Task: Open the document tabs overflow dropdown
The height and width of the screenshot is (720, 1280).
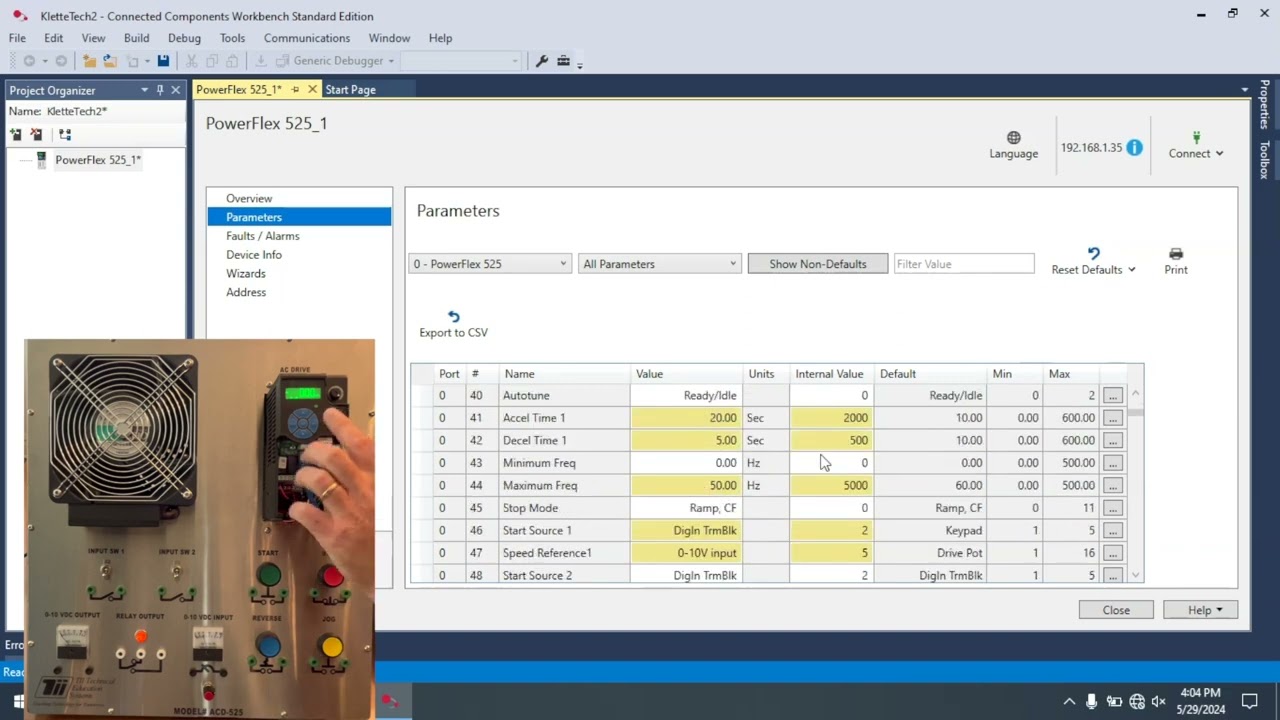Action: pyautogui.click(x=1245, y=90)
